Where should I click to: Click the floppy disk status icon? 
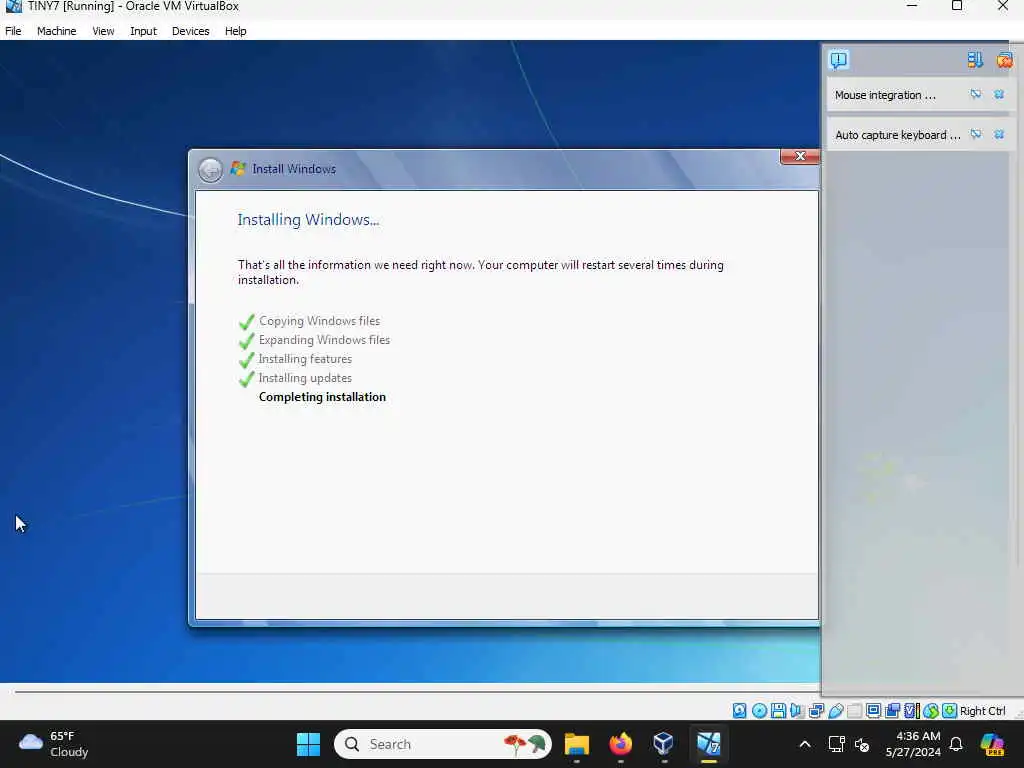tap(778, 711)
